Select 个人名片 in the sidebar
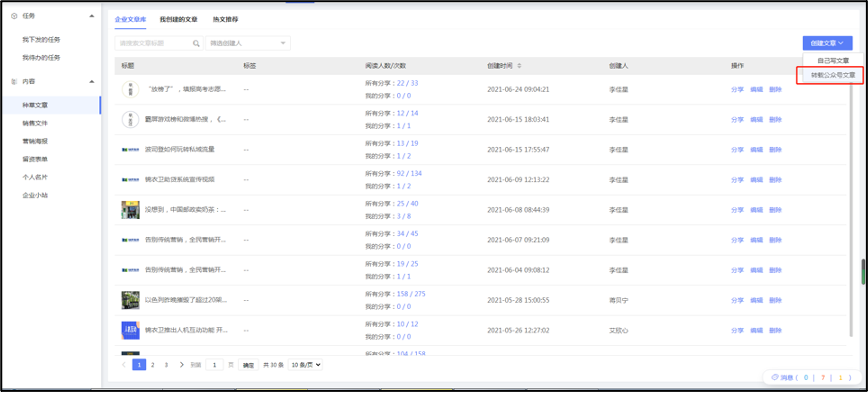The height and width of the screenshot is (393, 868). pyautogui.click(x=35, y=177)
